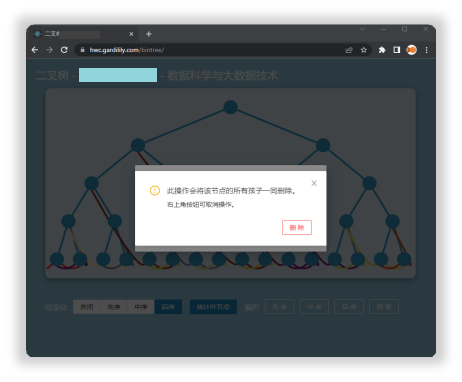This screenshot has width=462, height=382.
Task: Select the root node of the tree
Action: (x=230, y=107)
